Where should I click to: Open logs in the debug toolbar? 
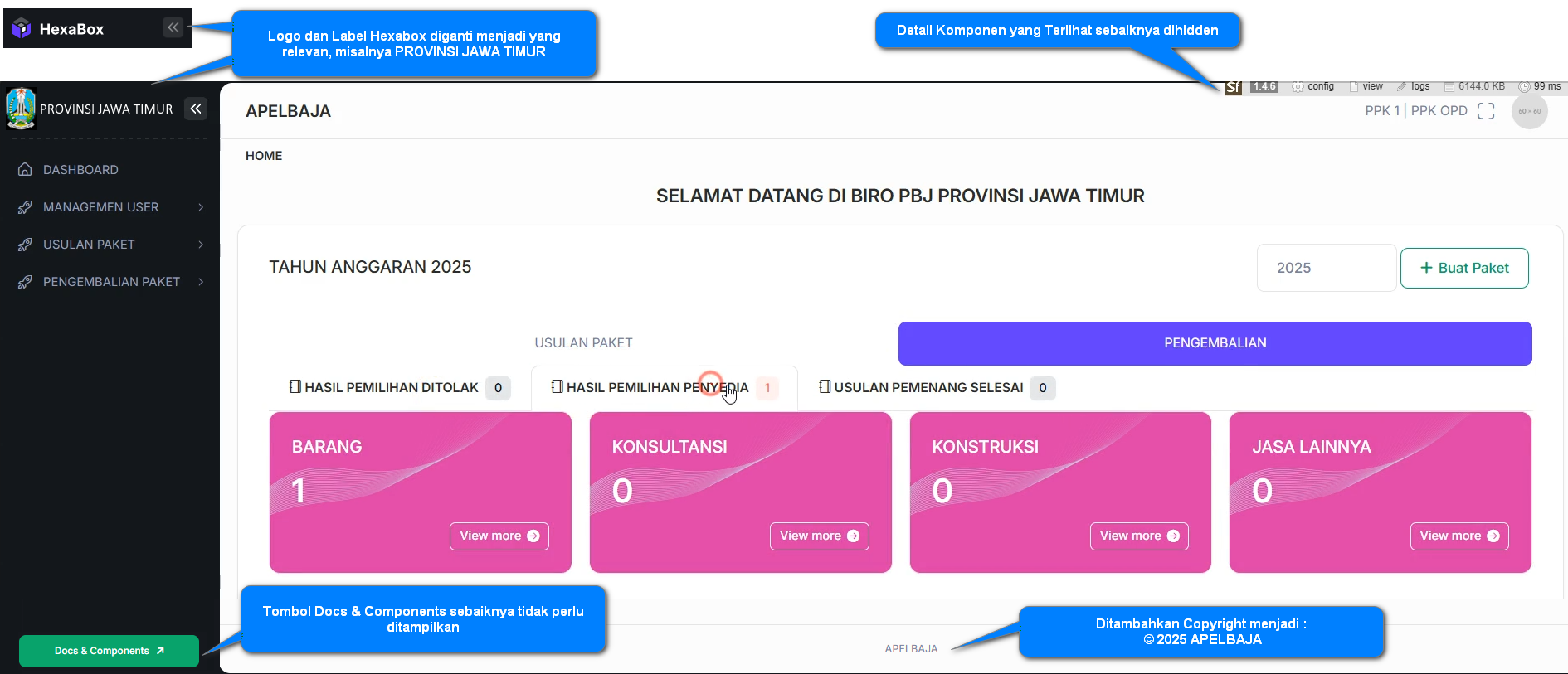[1414, 86]
